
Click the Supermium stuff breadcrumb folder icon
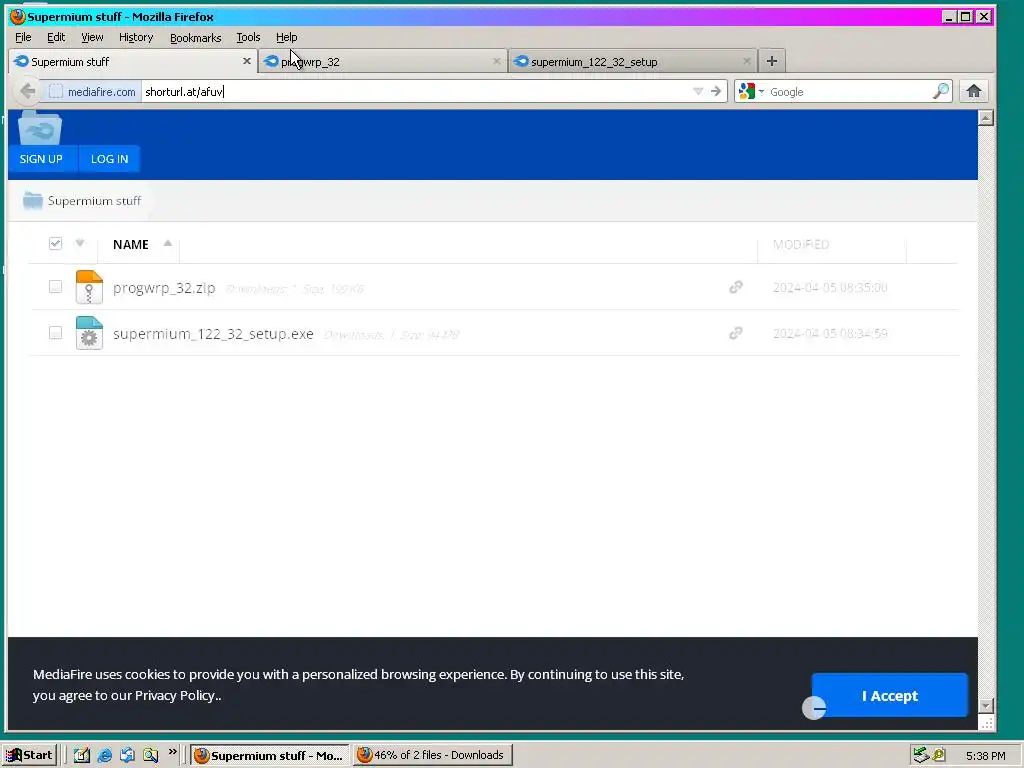[x=33, y=200]
